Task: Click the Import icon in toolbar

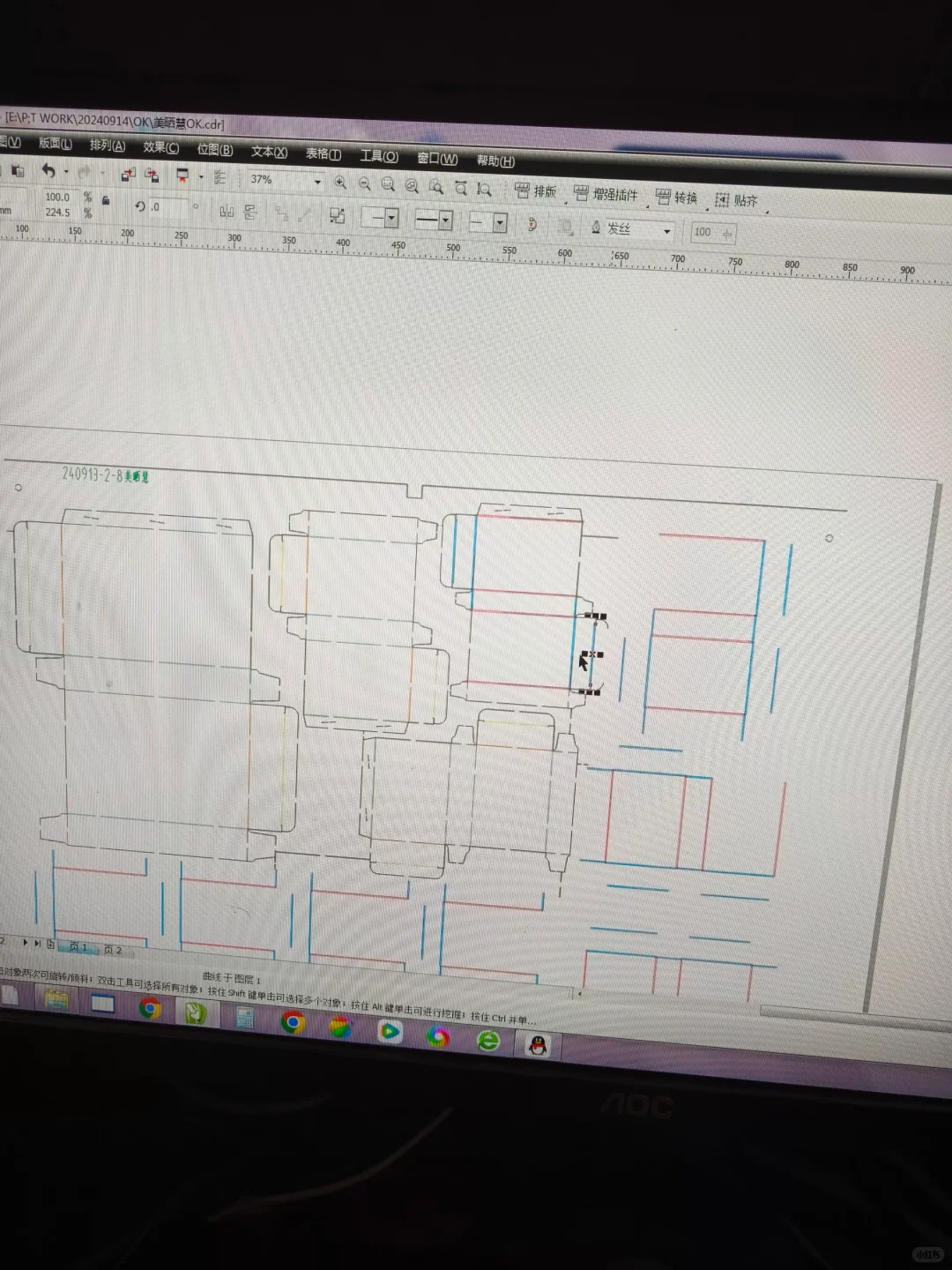Action: click(128, 175)
